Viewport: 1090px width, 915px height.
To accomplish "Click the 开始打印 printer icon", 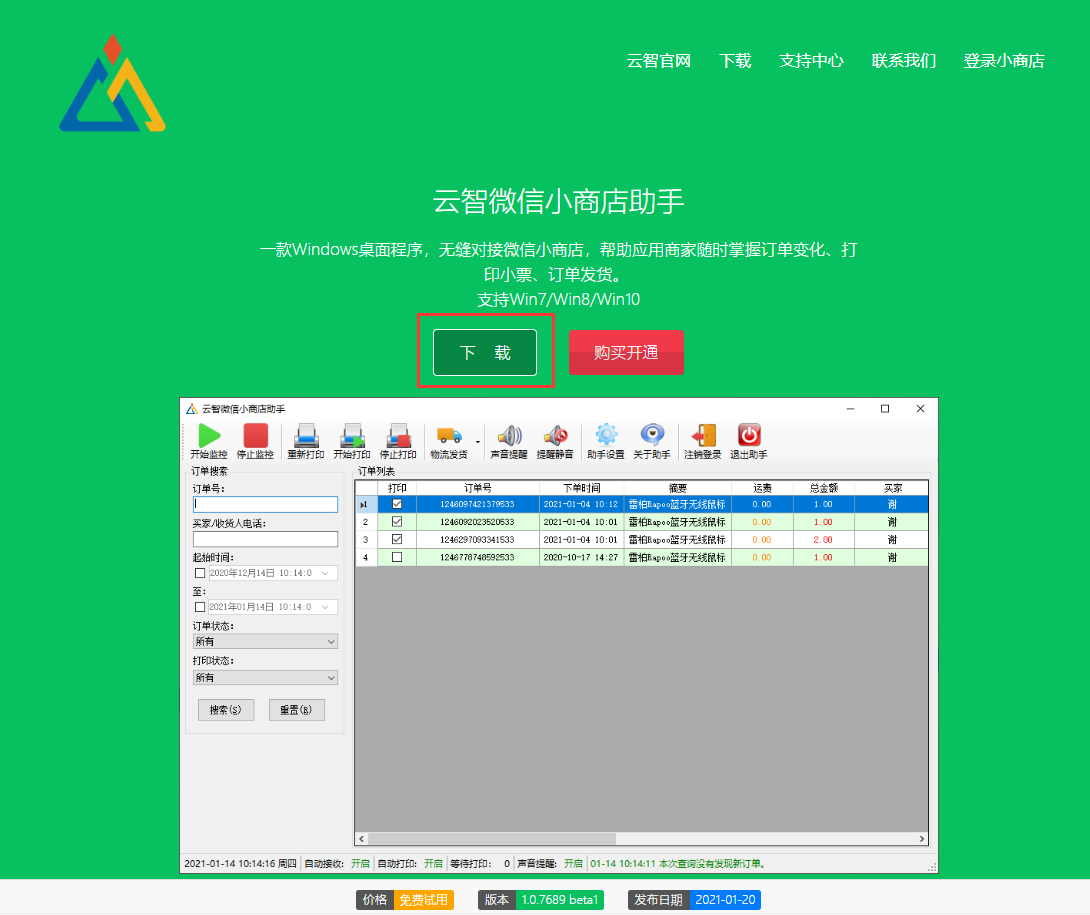I will [x=352, y=436].
